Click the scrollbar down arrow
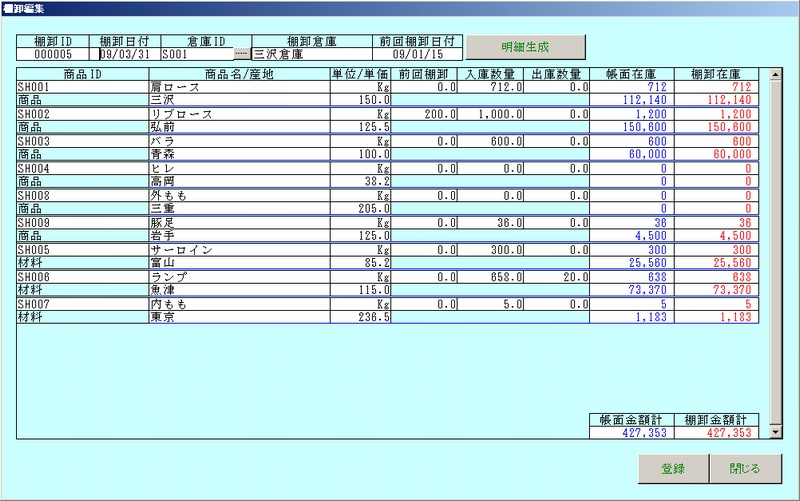Image resolution: width=800 pixels, height=501 pixels. coord(775,431)
